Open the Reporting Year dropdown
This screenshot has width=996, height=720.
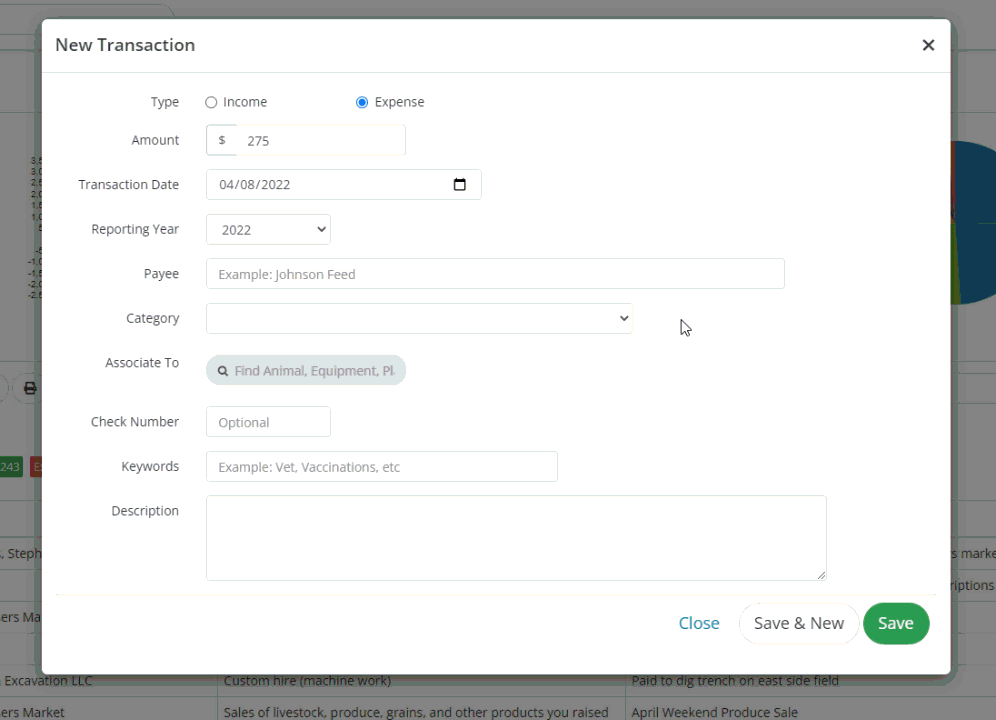coord(268,229)
